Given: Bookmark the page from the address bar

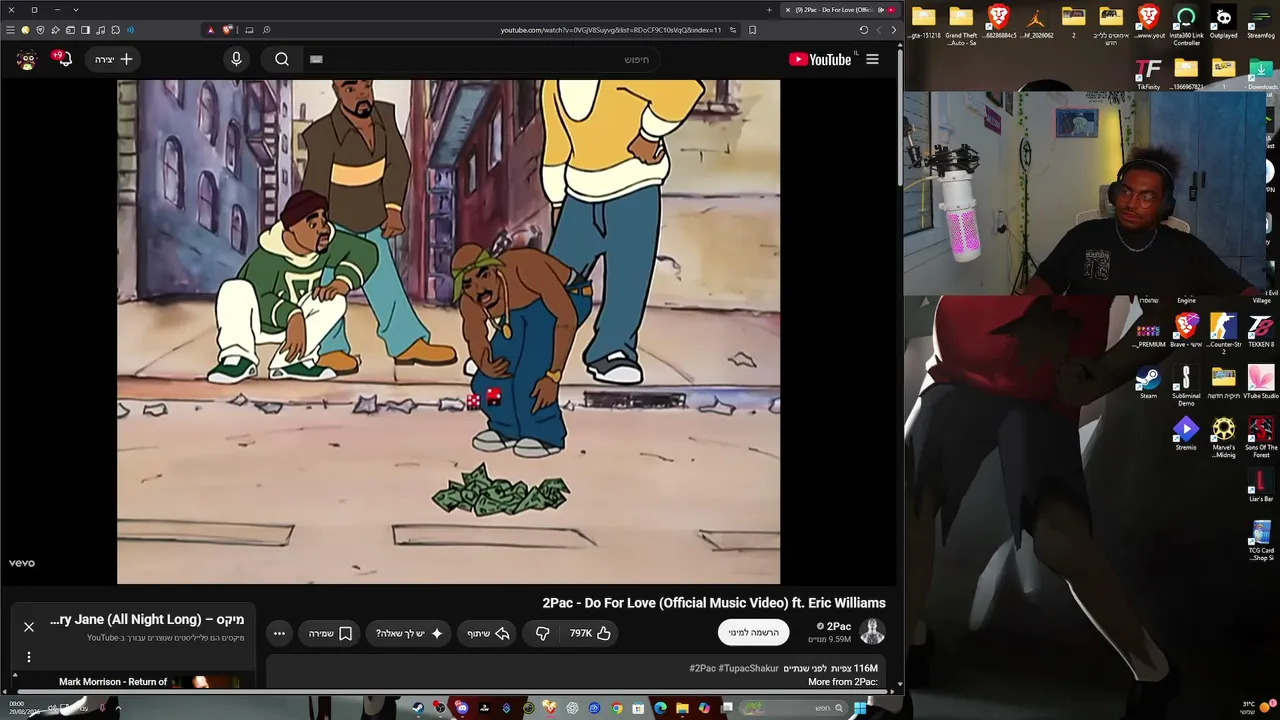Looking at the screenshot, I should pyautogui.click(x=753, y=30).
